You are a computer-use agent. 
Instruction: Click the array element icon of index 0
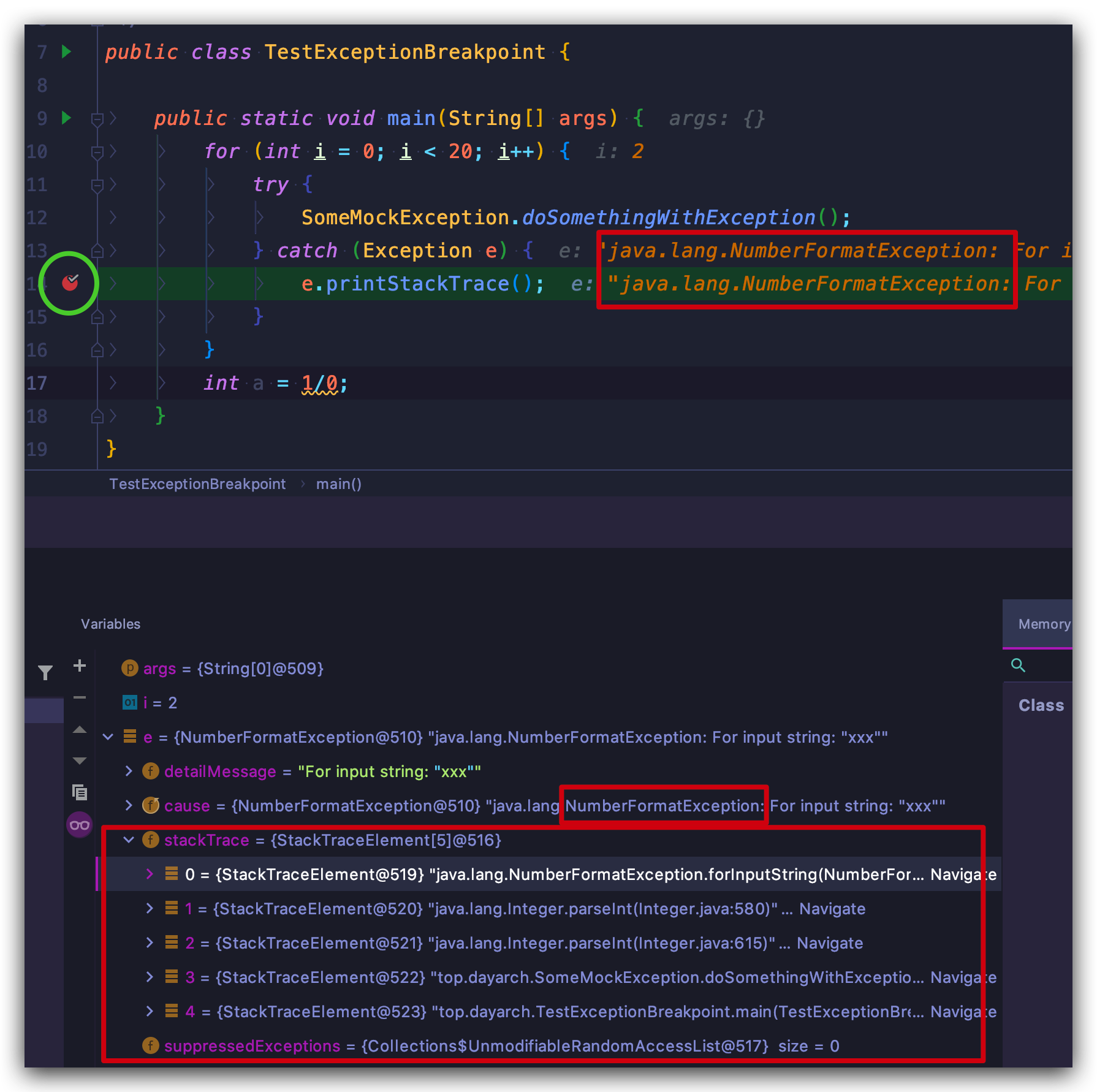click(x=172, y=874)
